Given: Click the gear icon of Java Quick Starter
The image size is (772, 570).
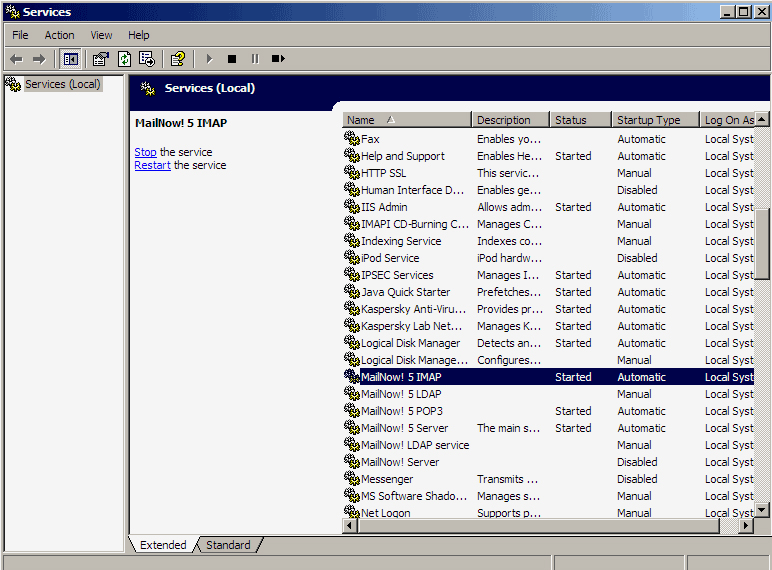Looking at the screenshot, I should click(x=352, y=291).
